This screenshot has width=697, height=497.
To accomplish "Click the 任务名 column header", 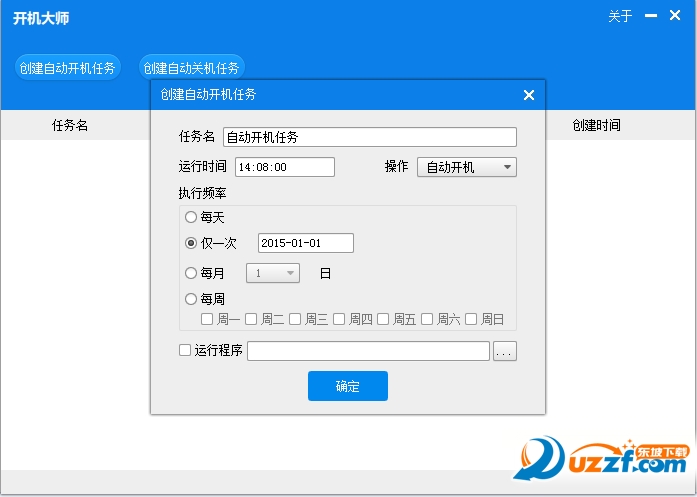I will pos(70,125).
